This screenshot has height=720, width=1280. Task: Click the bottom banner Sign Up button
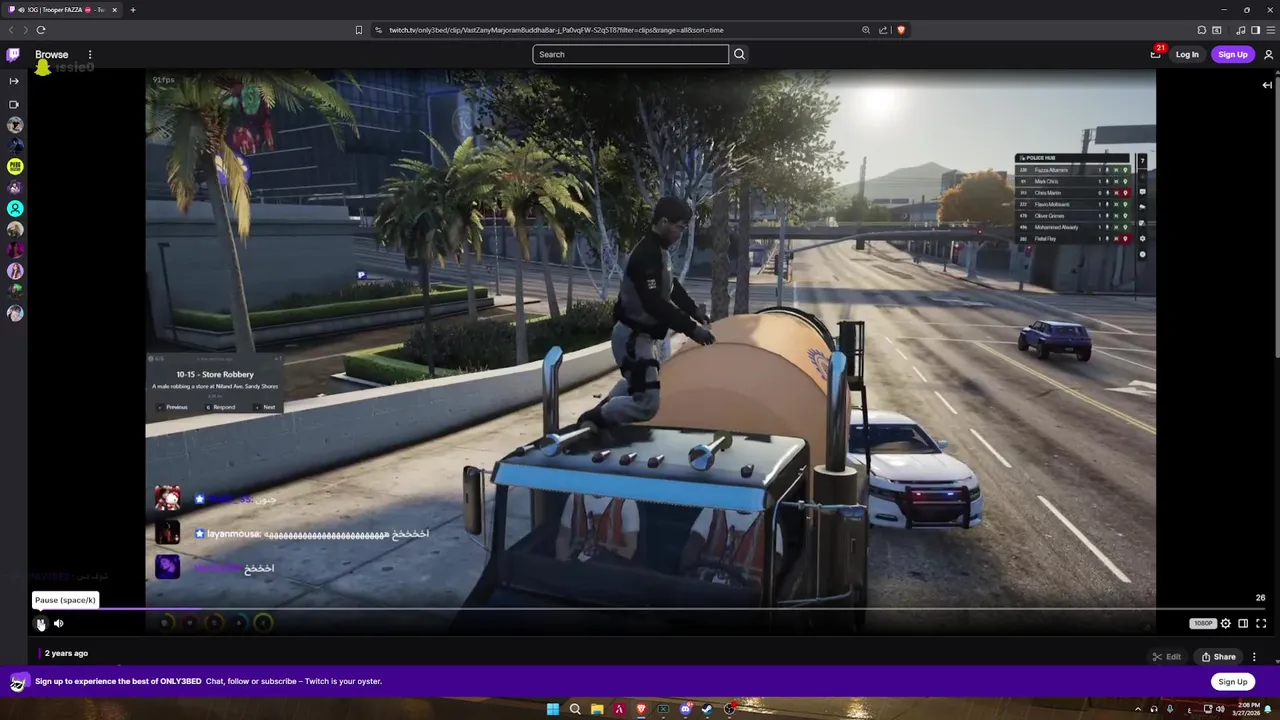click(1233, 681)
